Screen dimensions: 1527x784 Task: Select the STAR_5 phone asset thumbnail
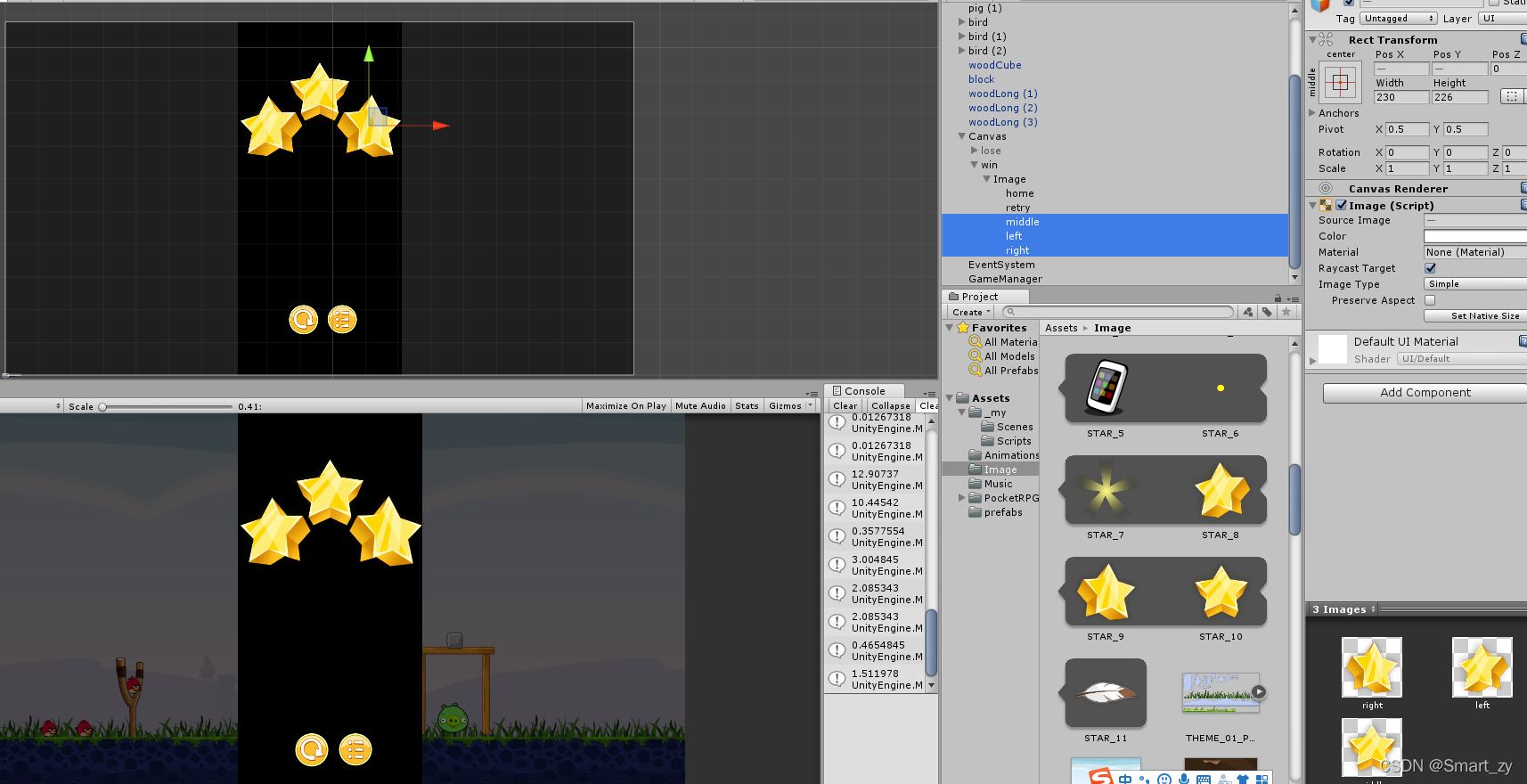[1106, 388]
